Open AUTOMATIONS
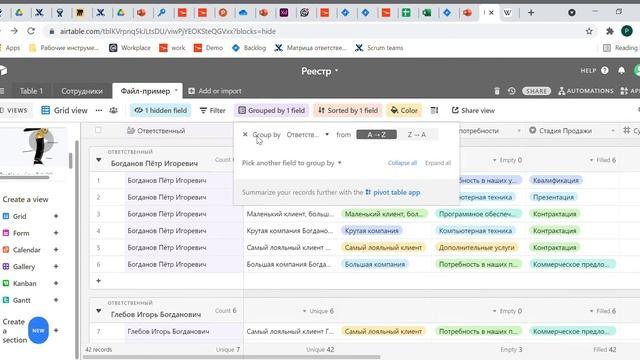The width and height of the screenshot is (640, 360). tap(586, 91)
